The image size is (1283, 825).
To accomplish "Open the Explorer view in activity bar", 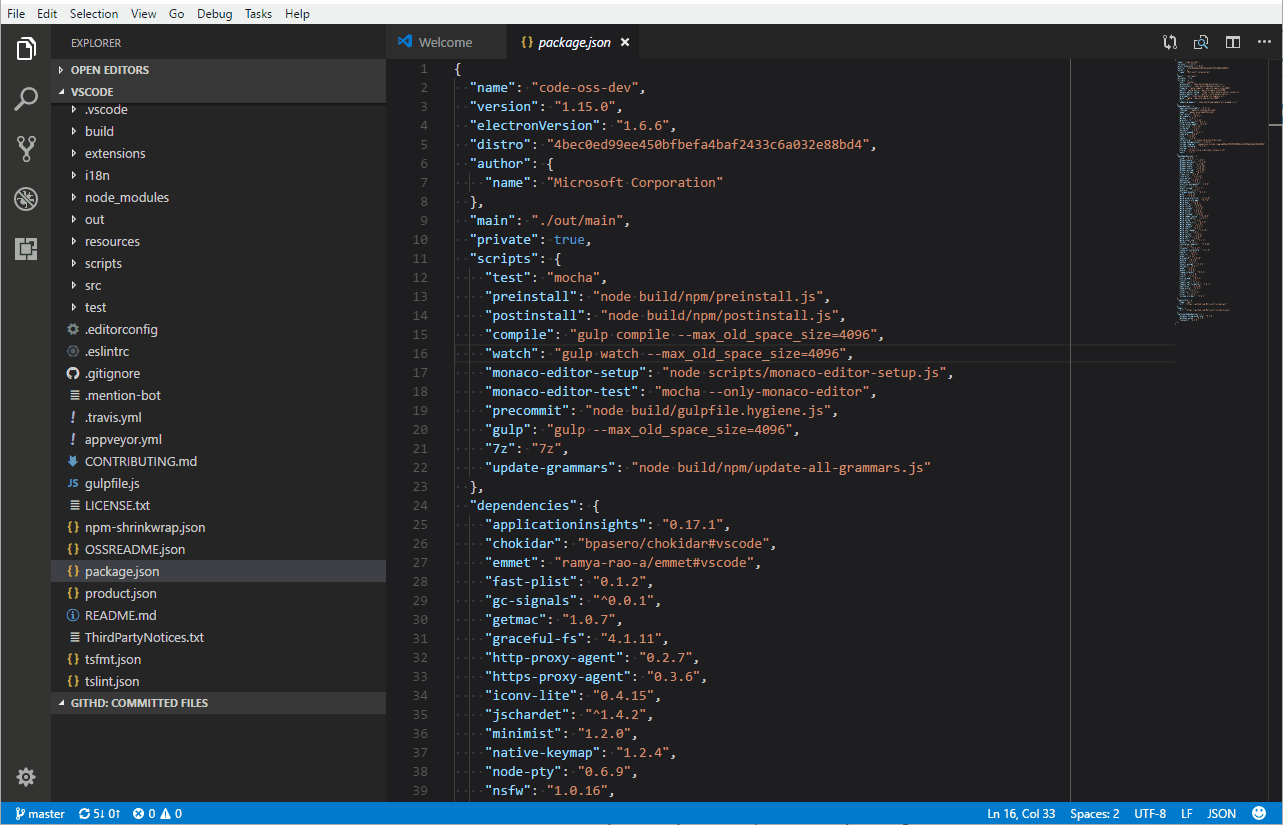I will coord(26,48).
